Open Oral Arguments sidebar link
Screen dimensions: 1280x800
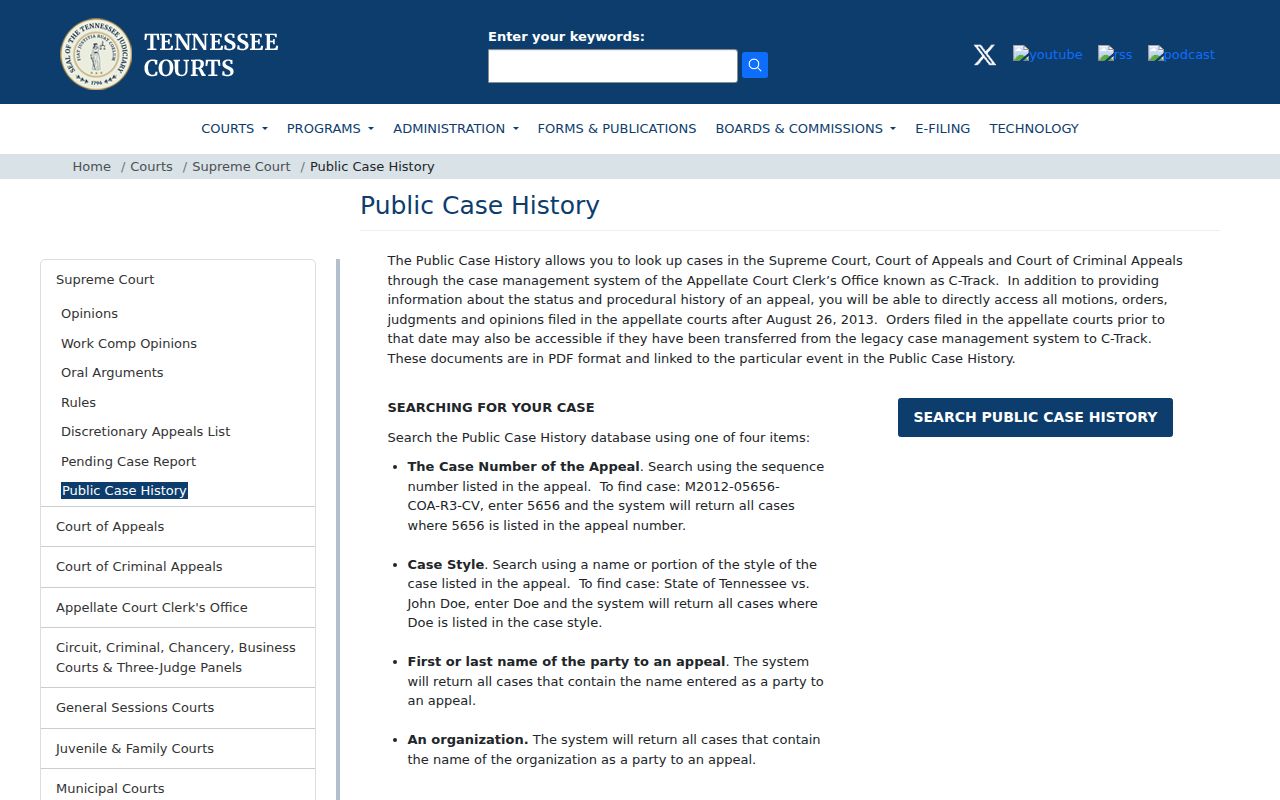click(112, 373)
